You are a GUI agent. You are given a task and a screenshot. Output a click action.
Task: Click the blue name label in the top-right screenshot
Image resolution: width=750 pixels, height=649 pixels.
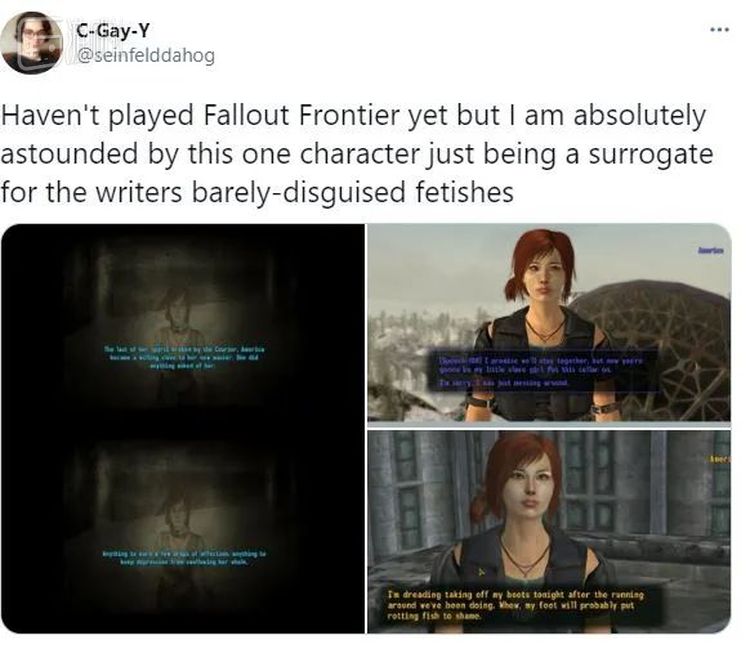coord(711,251)
